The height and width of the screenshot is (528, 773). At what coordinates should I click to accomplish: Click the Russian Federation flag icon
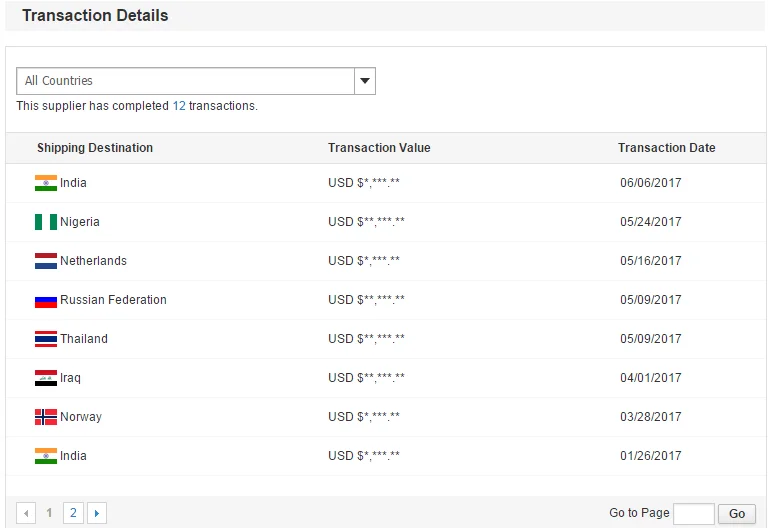point(46,300)
